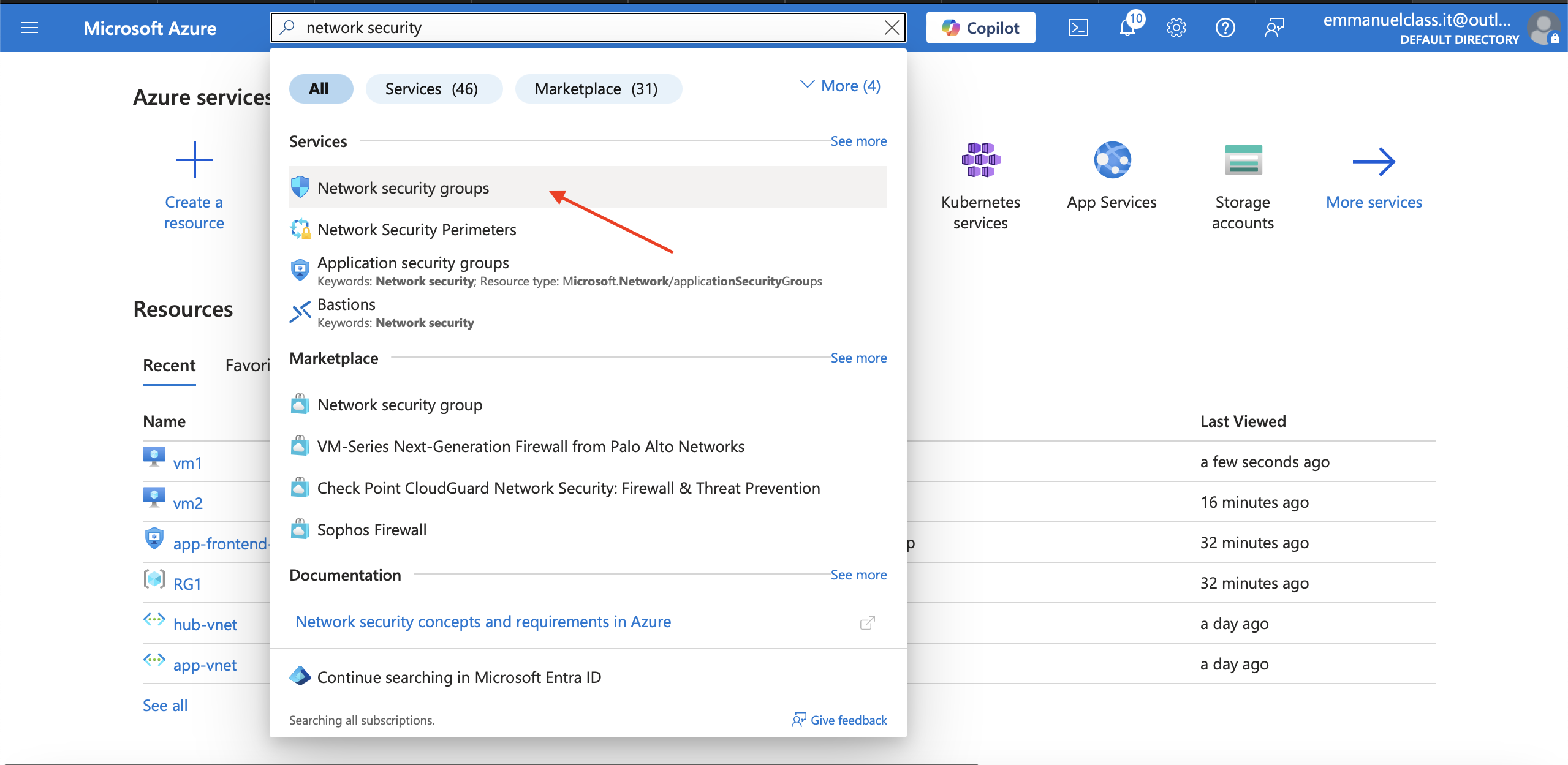Click the Application security groups shield icon
Viewport: 1568px width, 765px height.
point(300,270)
